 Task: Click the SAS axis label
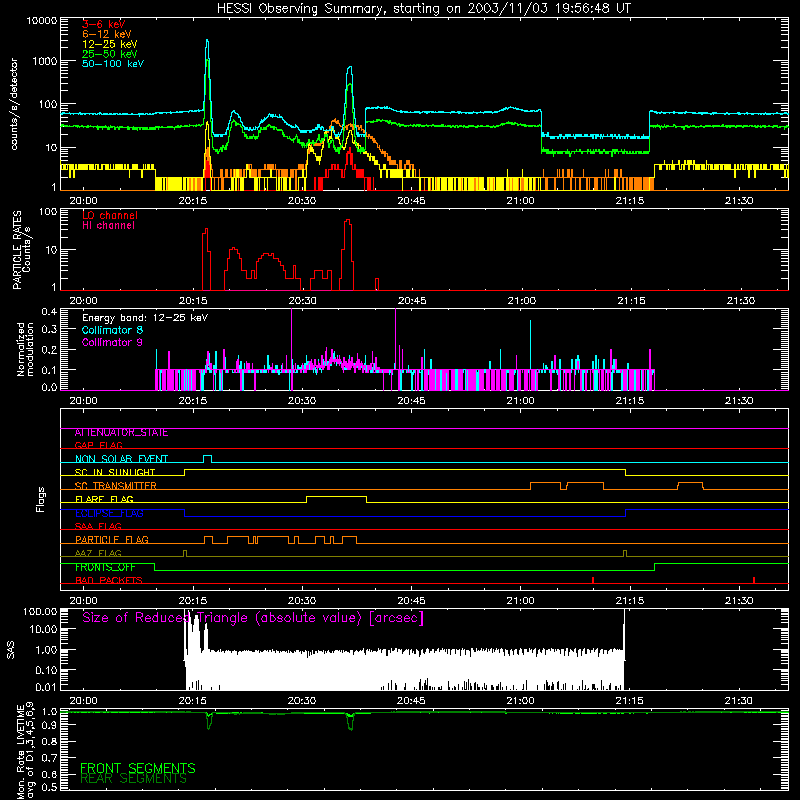coord(11,650)
